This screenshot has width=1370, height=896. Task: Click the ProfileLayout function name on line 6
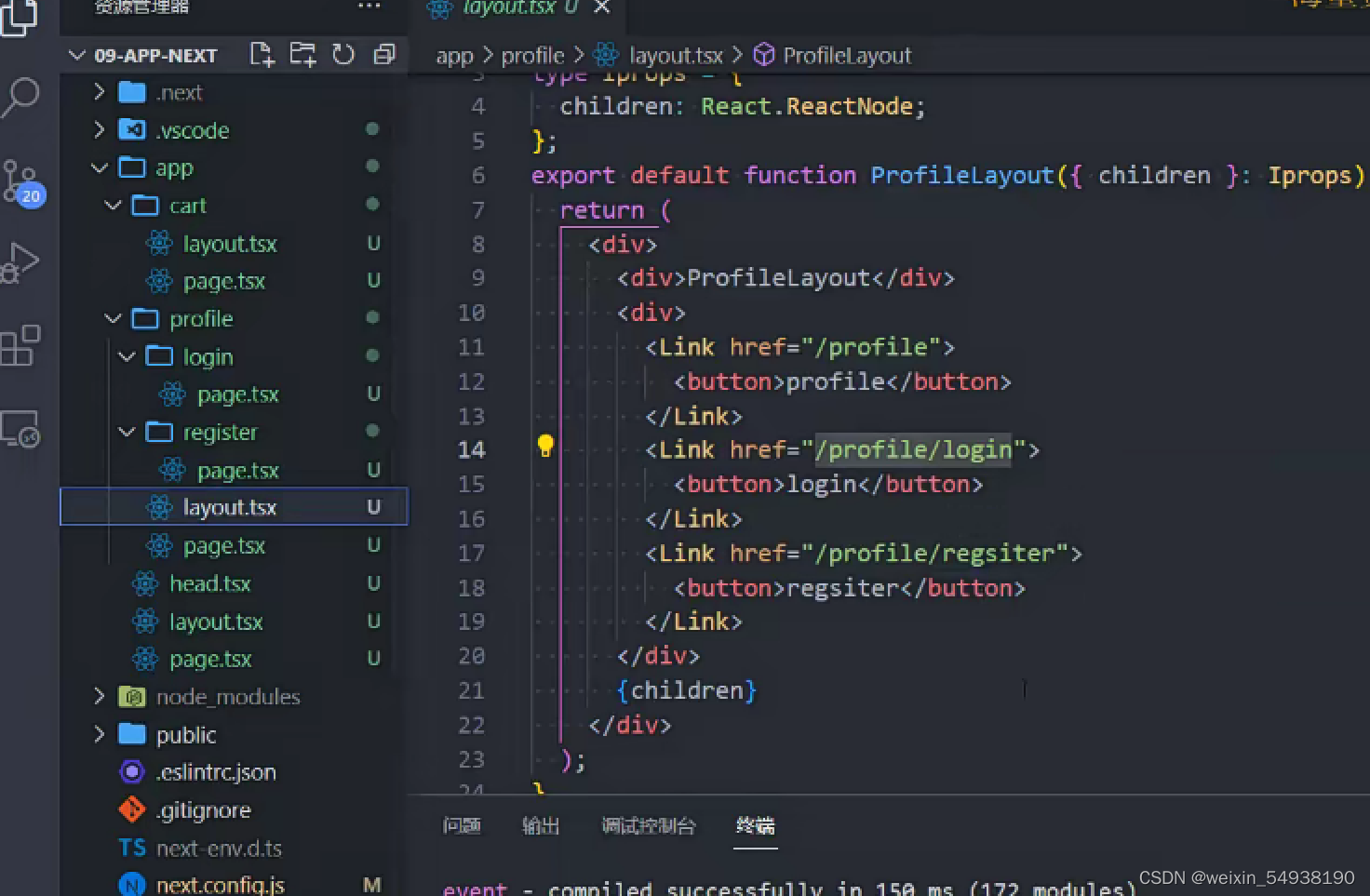click(962, 176)
